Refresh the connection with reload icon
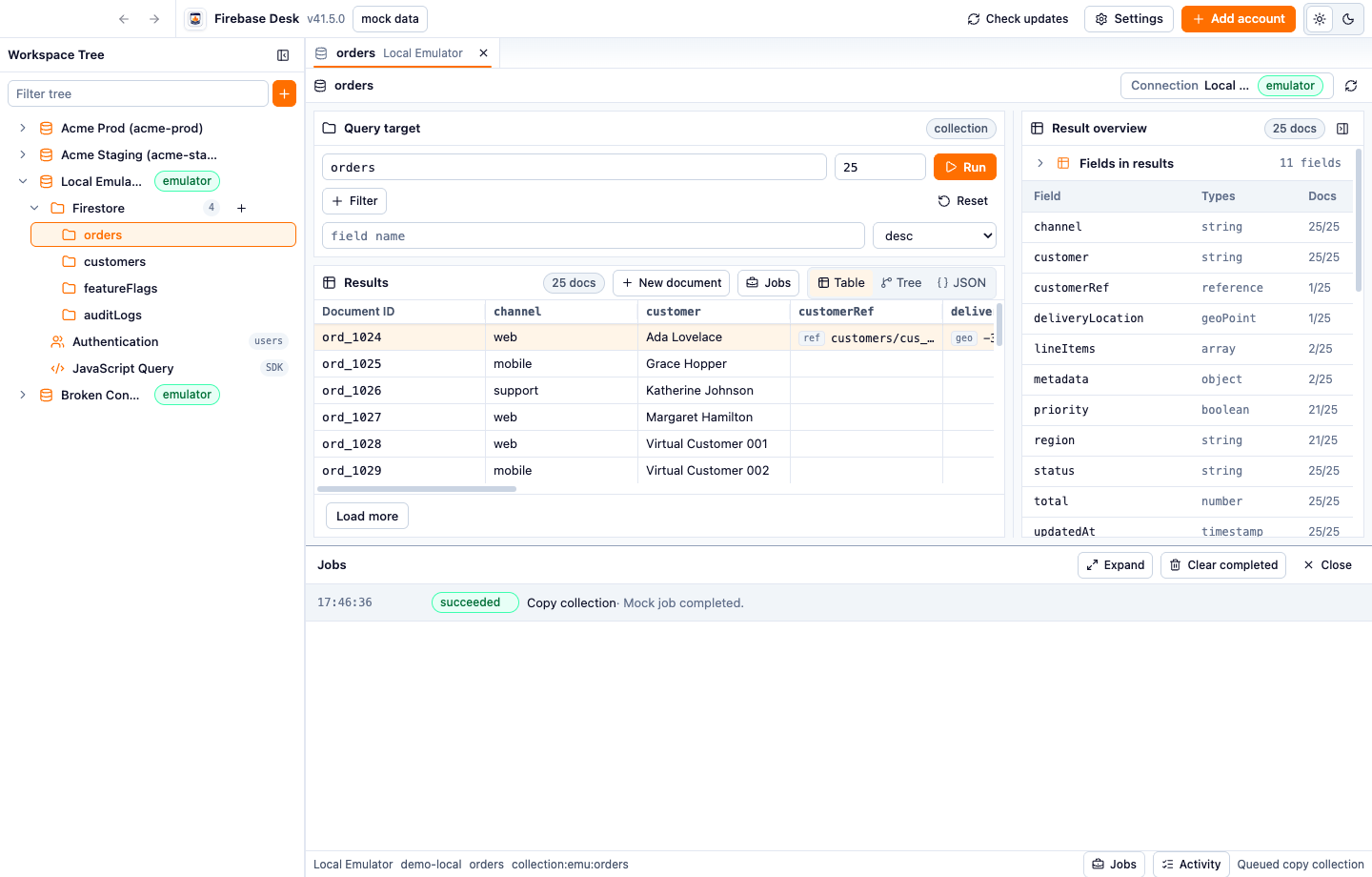Viewport: 1372px width, 877px height. (x=1351, y=86)
